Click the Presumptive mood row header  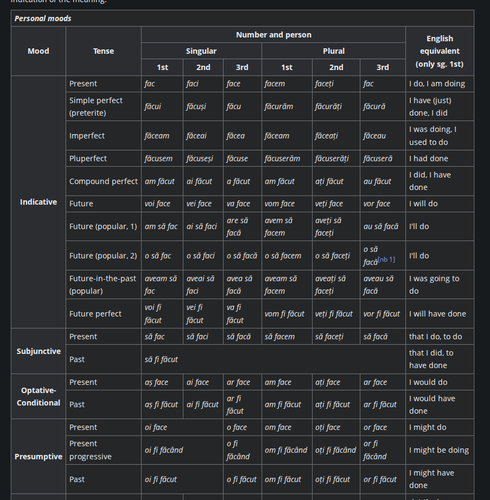(x=38, y=456)
